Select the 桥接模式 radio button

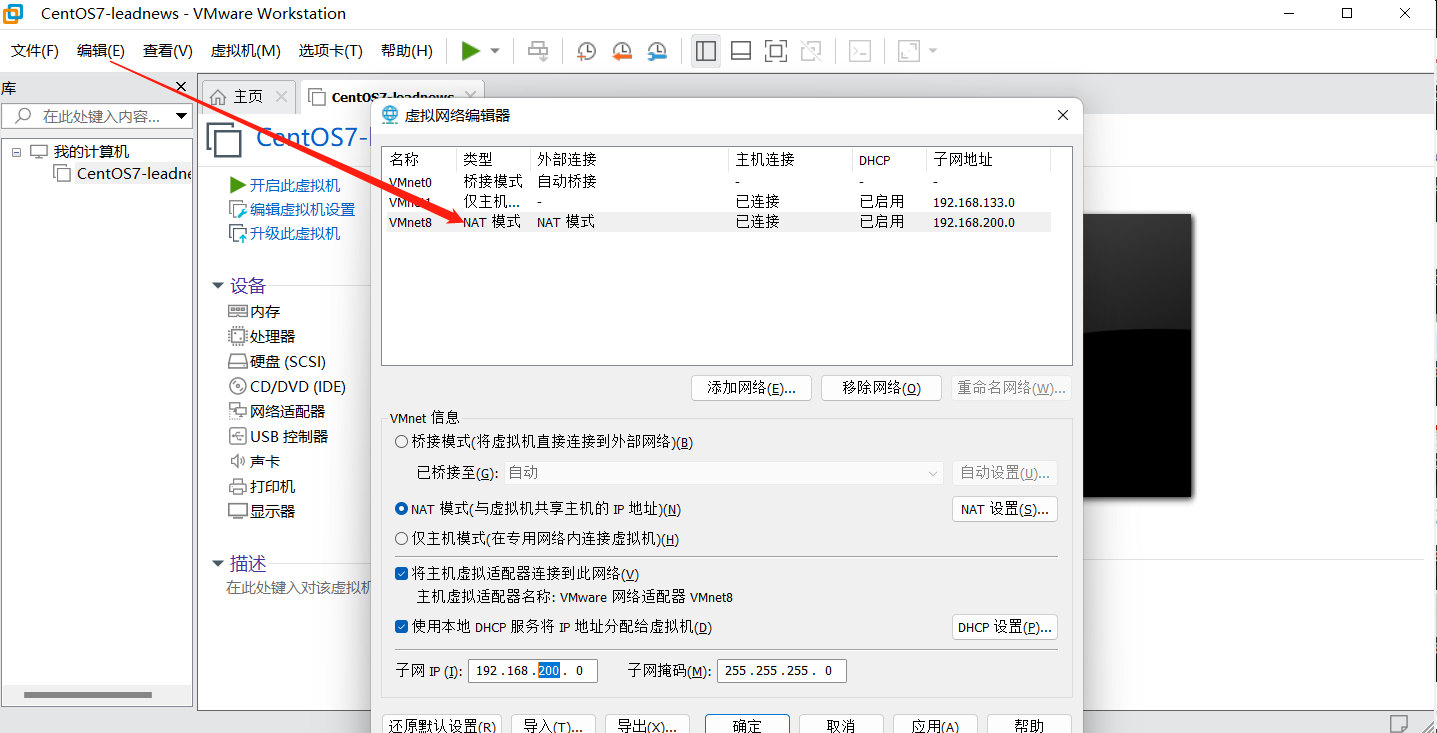point(402,442)
